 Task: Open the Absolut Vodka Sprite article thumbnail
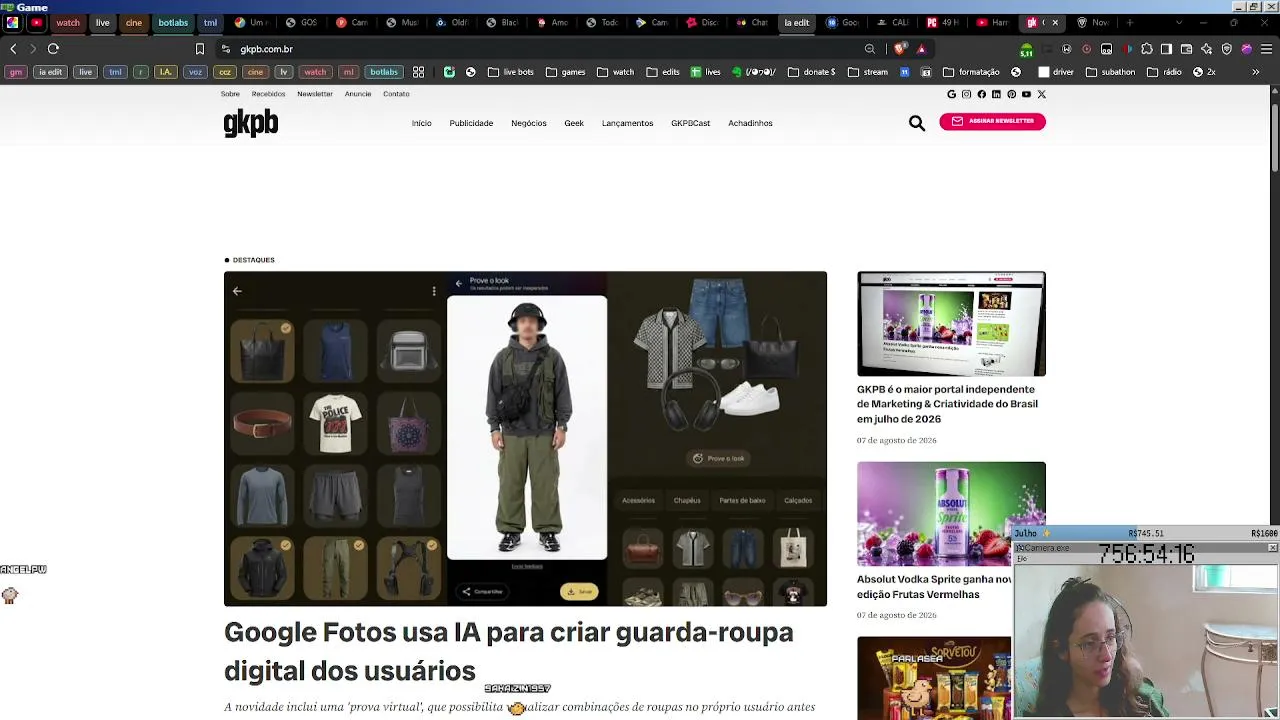[x=951, y=513]
